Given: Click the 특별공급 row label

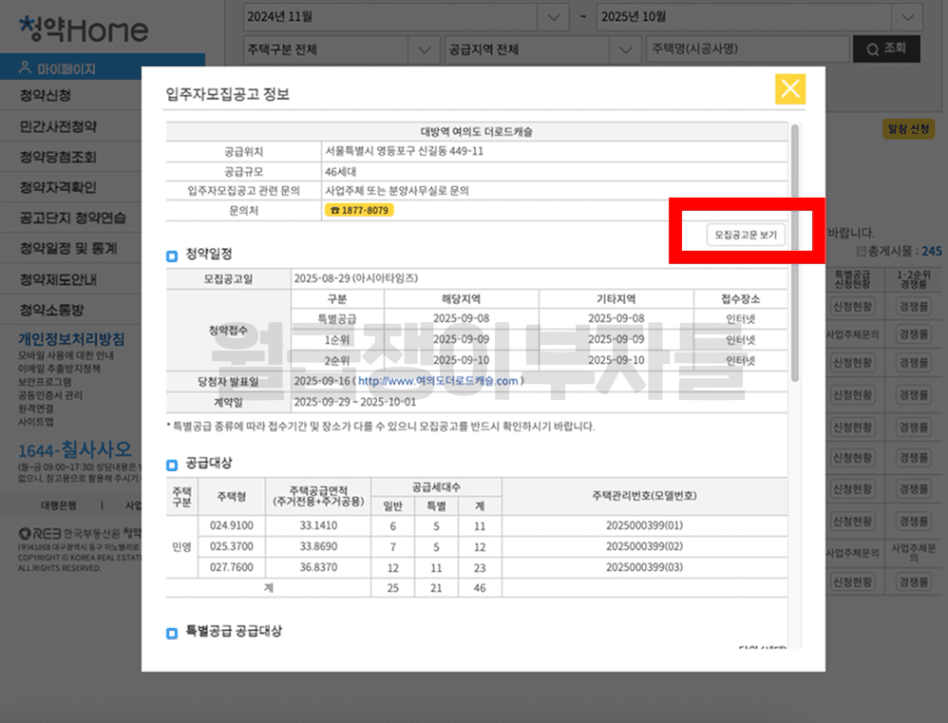Looking at the screenshot, I should tap(337, 319).
